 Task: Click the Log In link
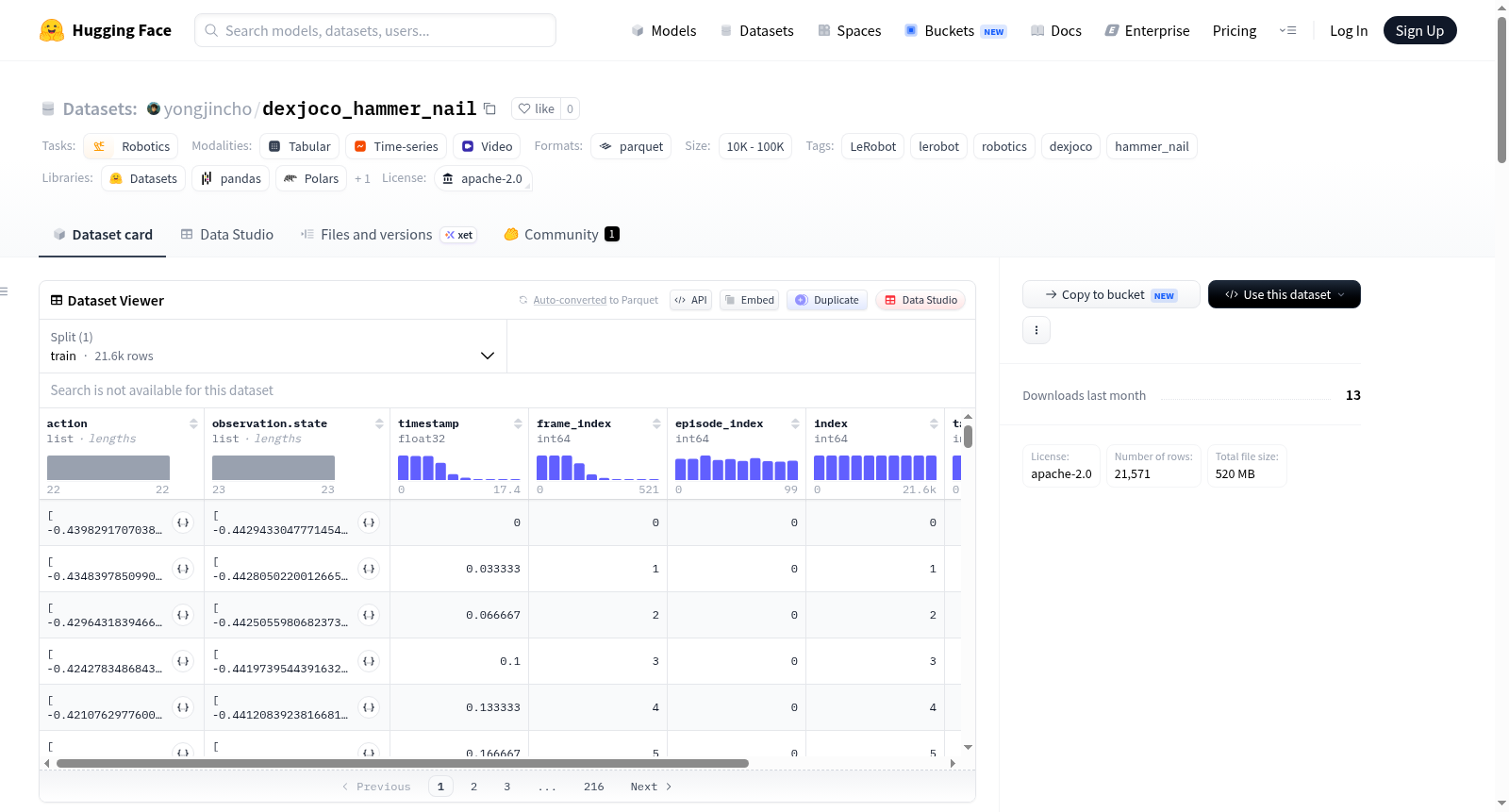[x=1349, y=30]
